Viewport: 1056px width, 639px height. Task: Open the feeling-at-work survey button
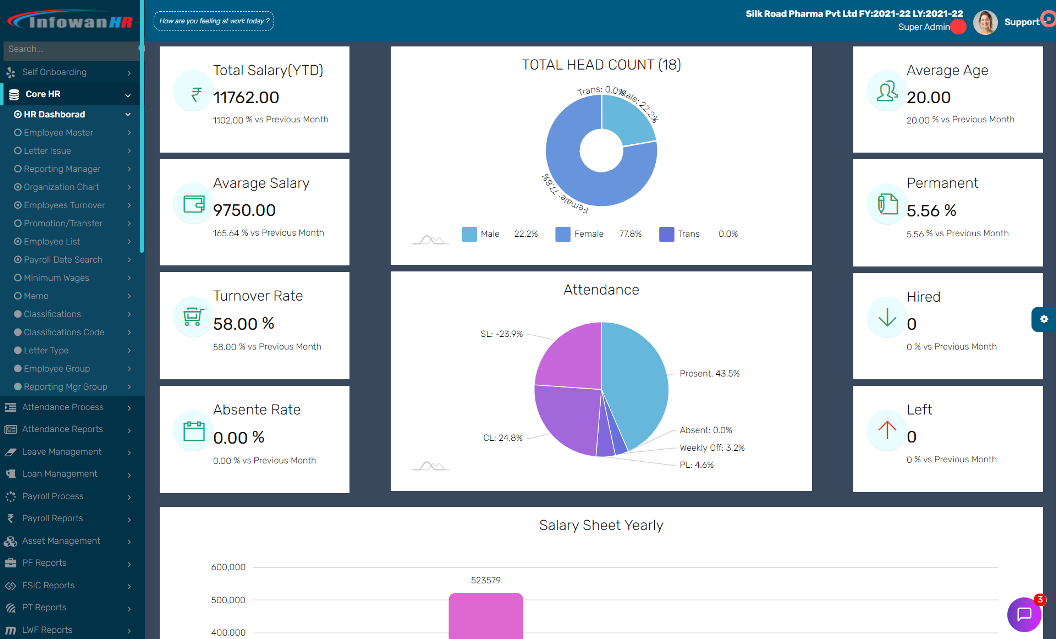click(213, 19)
